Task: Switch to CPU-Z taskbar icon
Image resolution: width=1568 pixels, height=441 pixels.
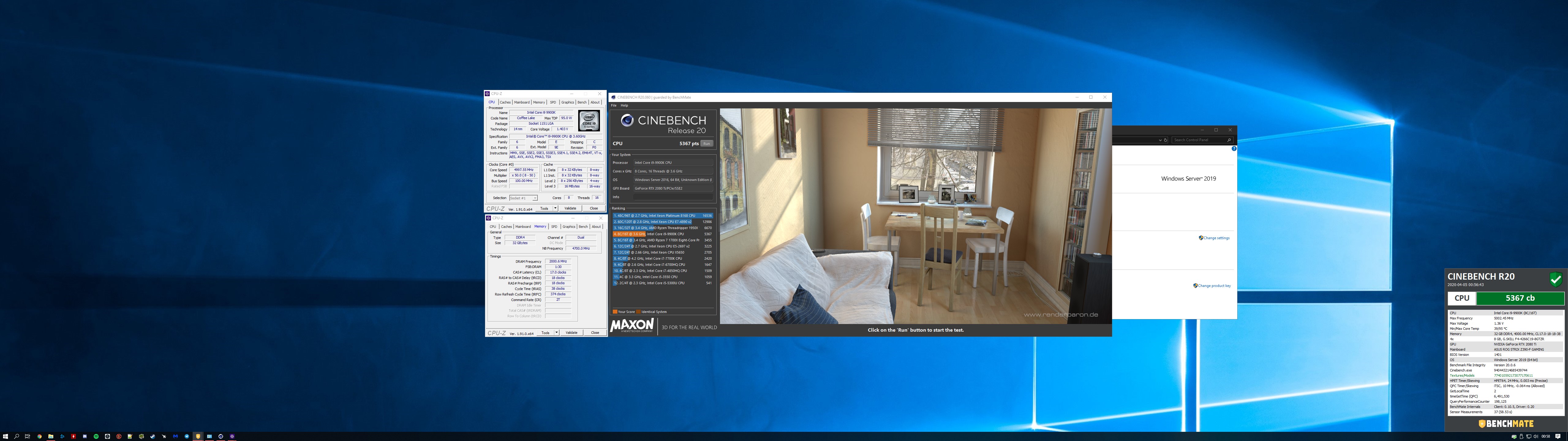Action: tap(232, 436)
